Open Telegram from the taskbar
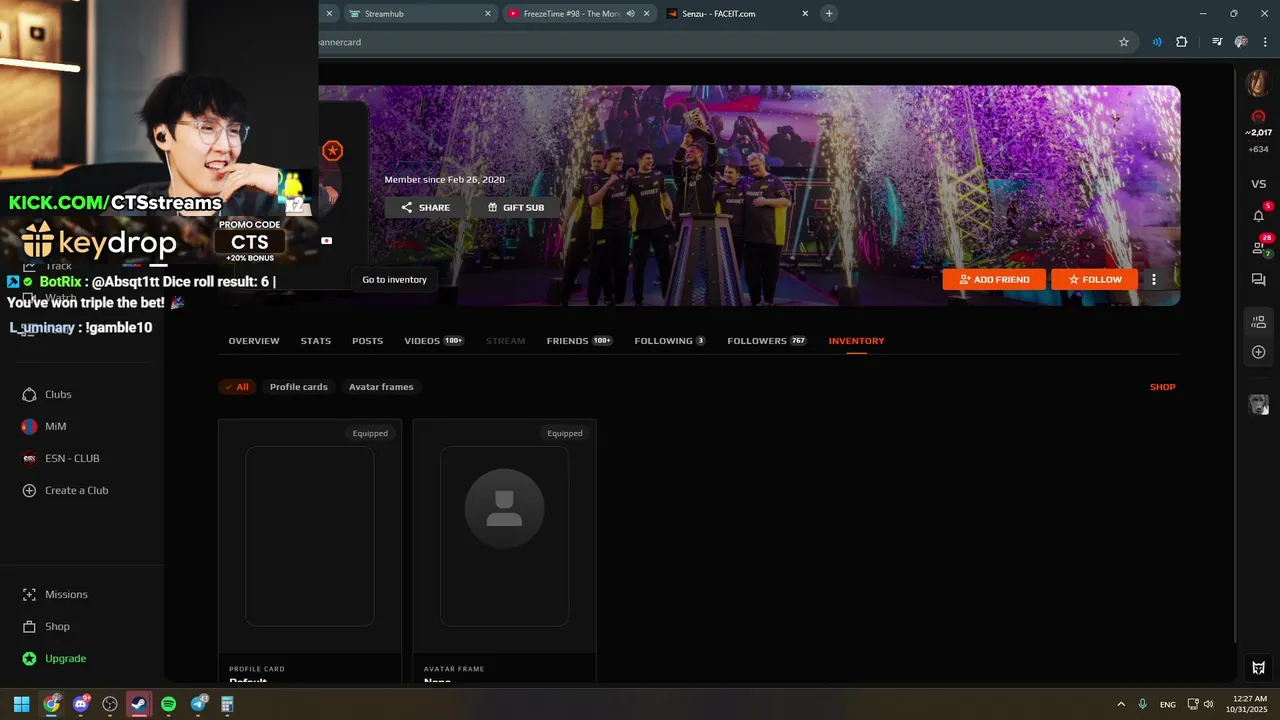The height and width of the screenshot is (720, 1280). [198, 704]
